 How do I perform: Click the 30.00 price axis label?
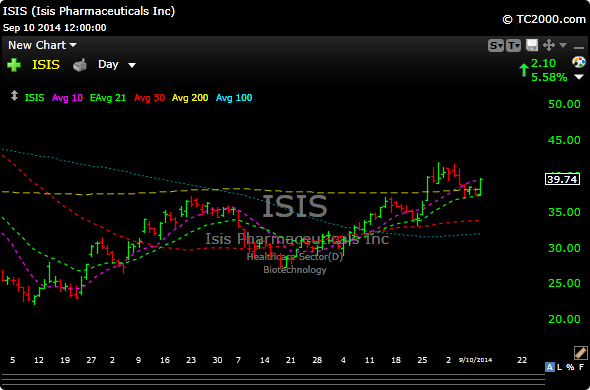click(564, 248)
